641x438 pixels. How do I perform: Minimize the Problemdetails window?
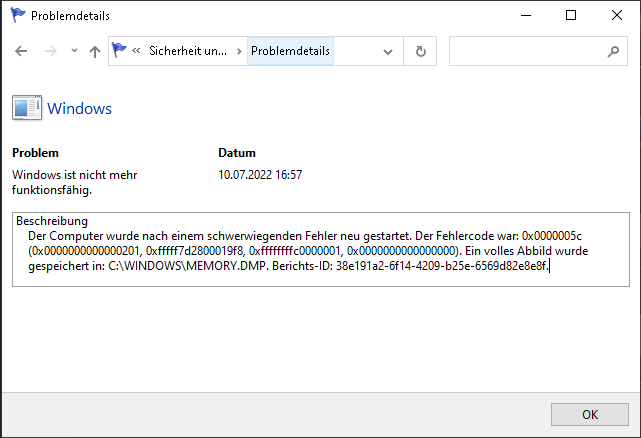click(526, 16)
